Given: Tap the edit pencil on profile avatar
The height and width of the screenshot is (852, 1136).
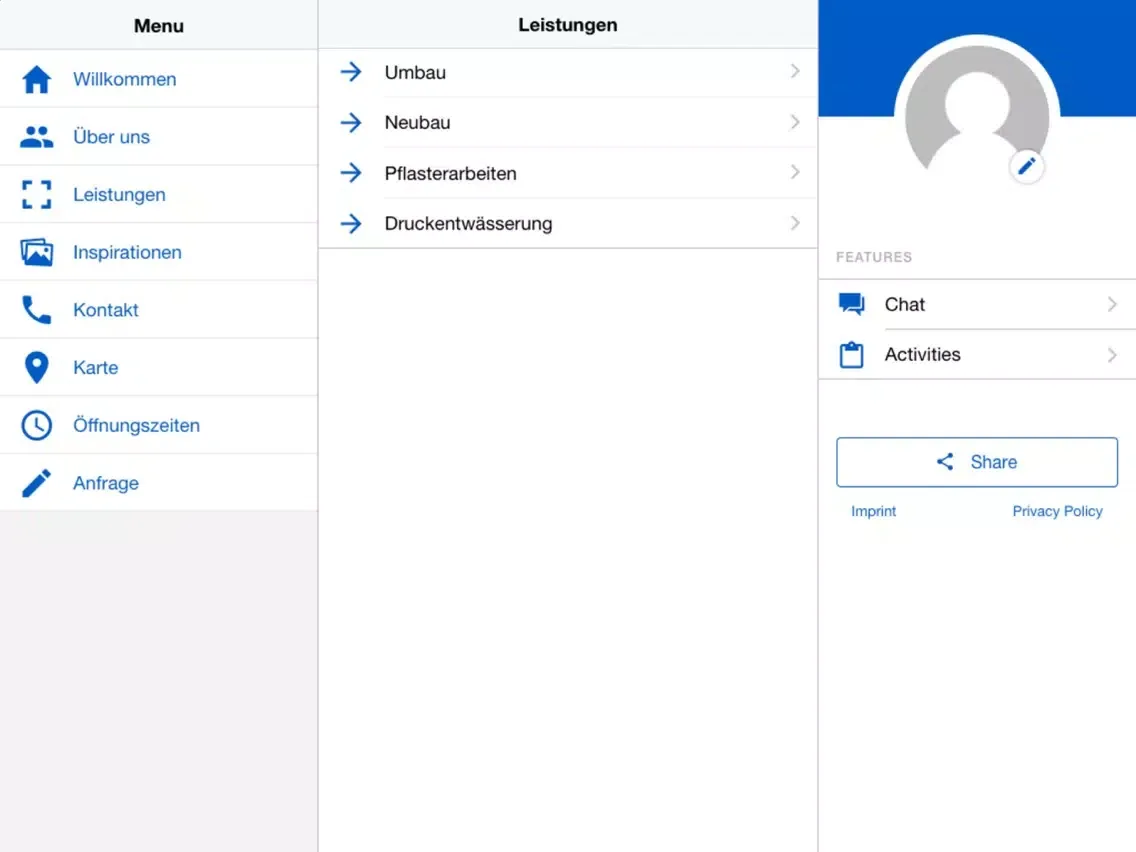Looking at the screenshot, I should coord(1027,166).
